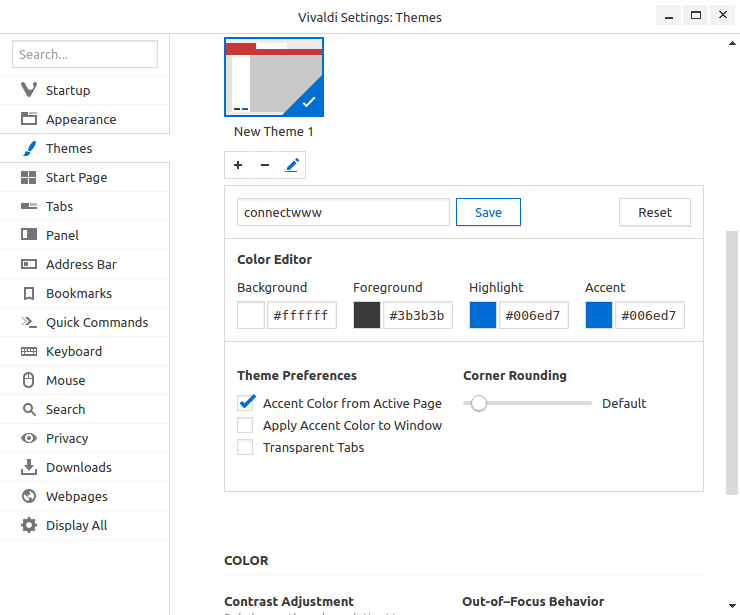740x615 pixels.
Task: Click the theme name field connectwww
Action: tap(343, 212)
